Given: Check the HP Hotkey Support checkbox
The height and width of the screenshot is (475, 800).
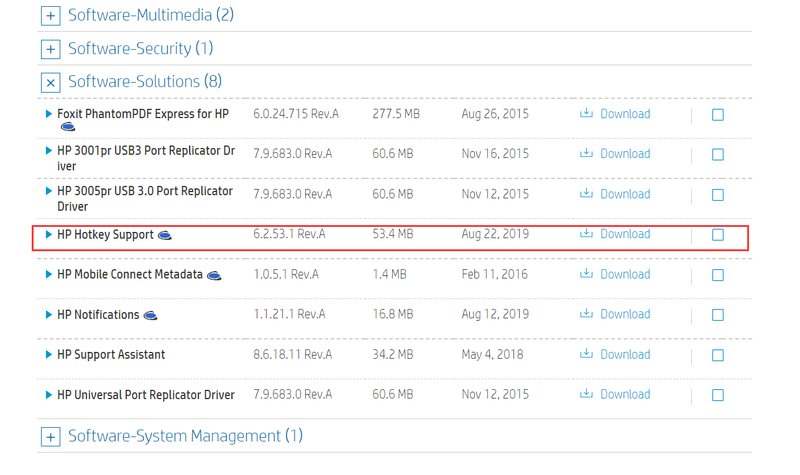Looking at the screenshot, I should 718,235.
